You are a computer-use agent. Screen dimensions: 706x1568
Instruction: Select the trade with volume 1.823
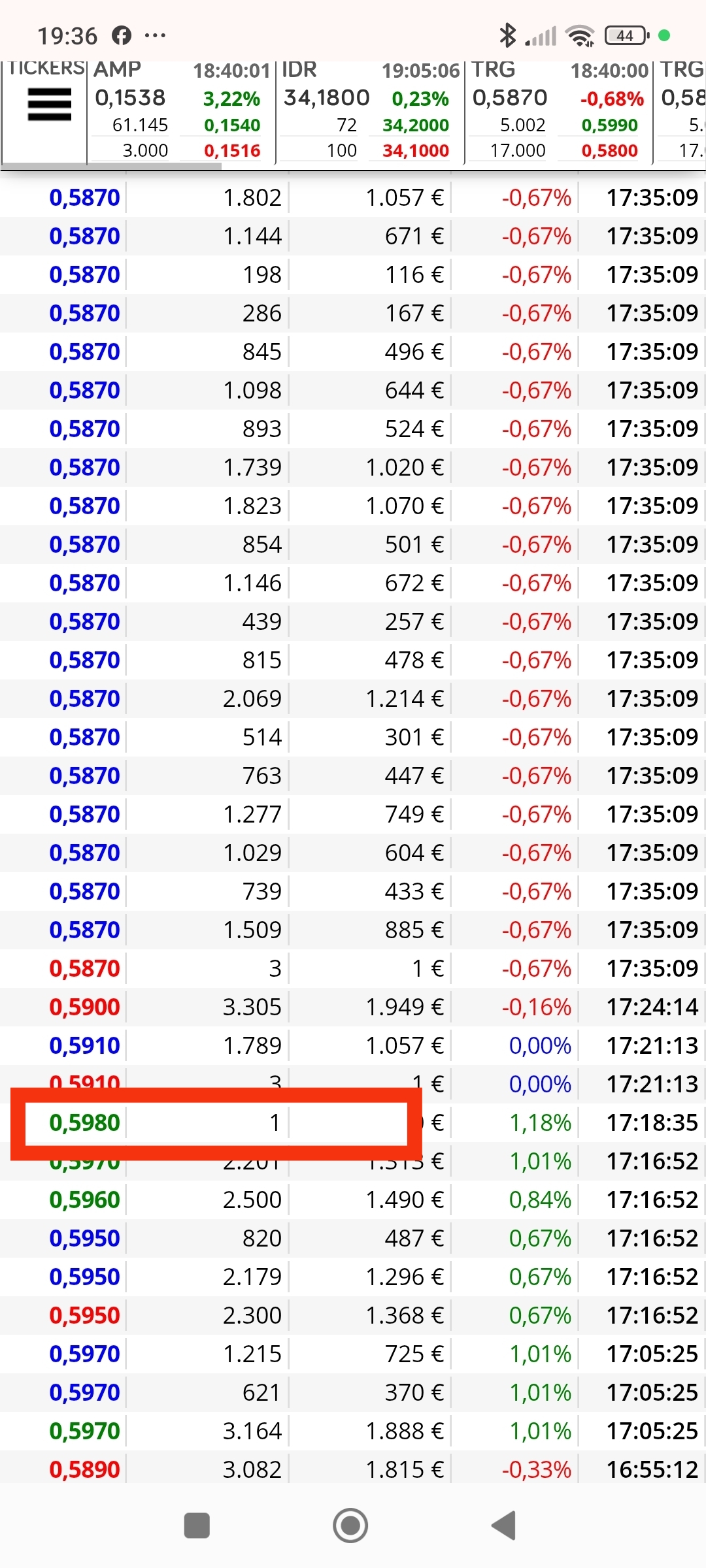tap(353, 506)
